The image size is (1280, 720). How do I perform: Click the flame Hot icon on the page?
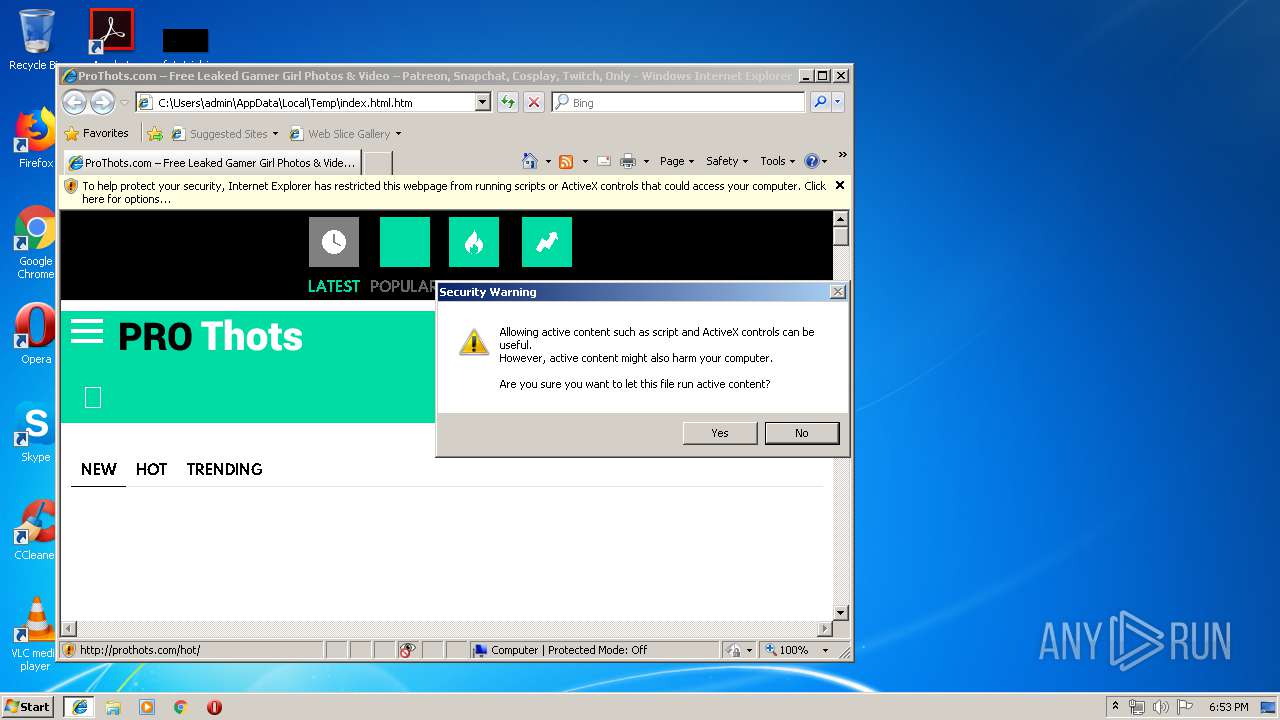[x=474, y=242]
